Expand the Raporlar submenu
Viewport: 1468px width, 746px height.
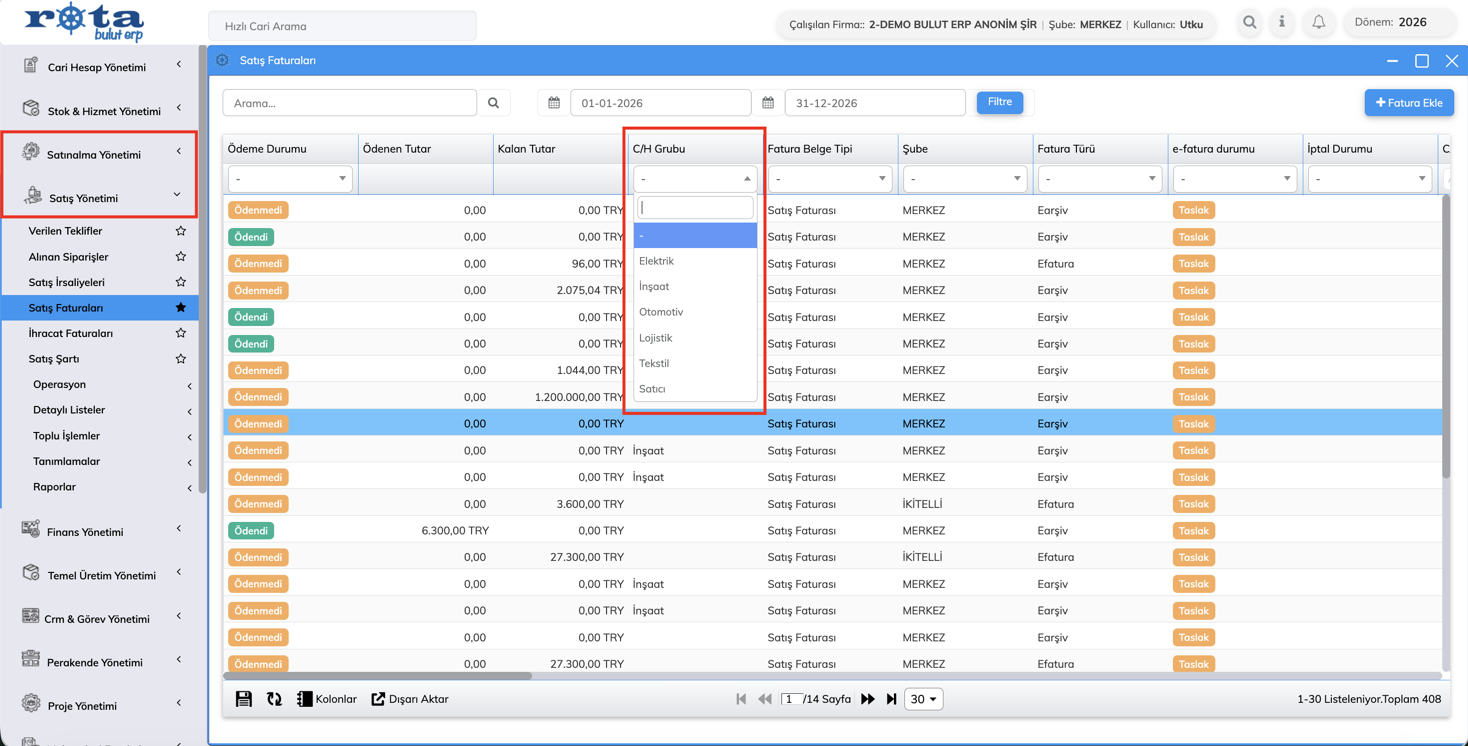(111, 487)
